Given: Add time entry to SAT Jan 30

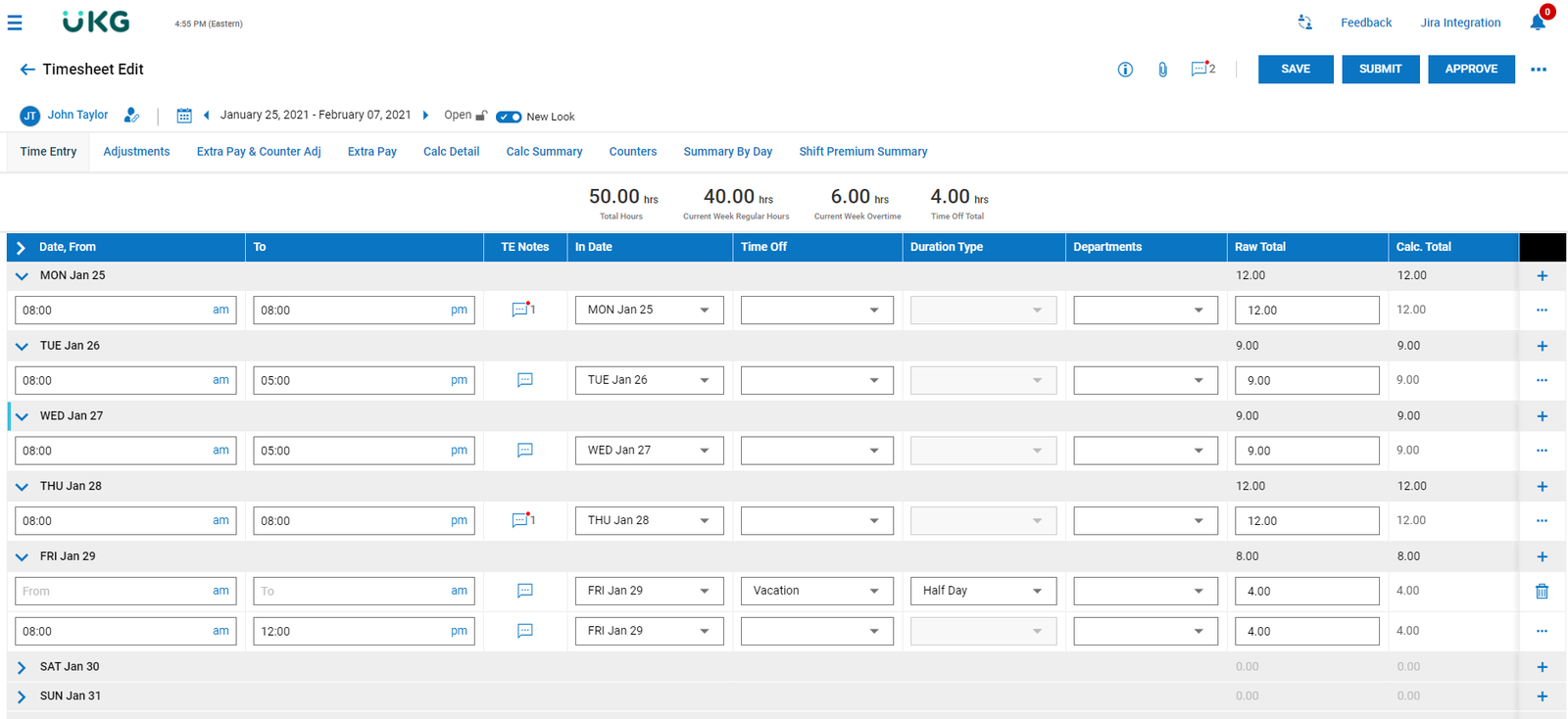Looking at the screenshot, I should [x=1542, y=667].
